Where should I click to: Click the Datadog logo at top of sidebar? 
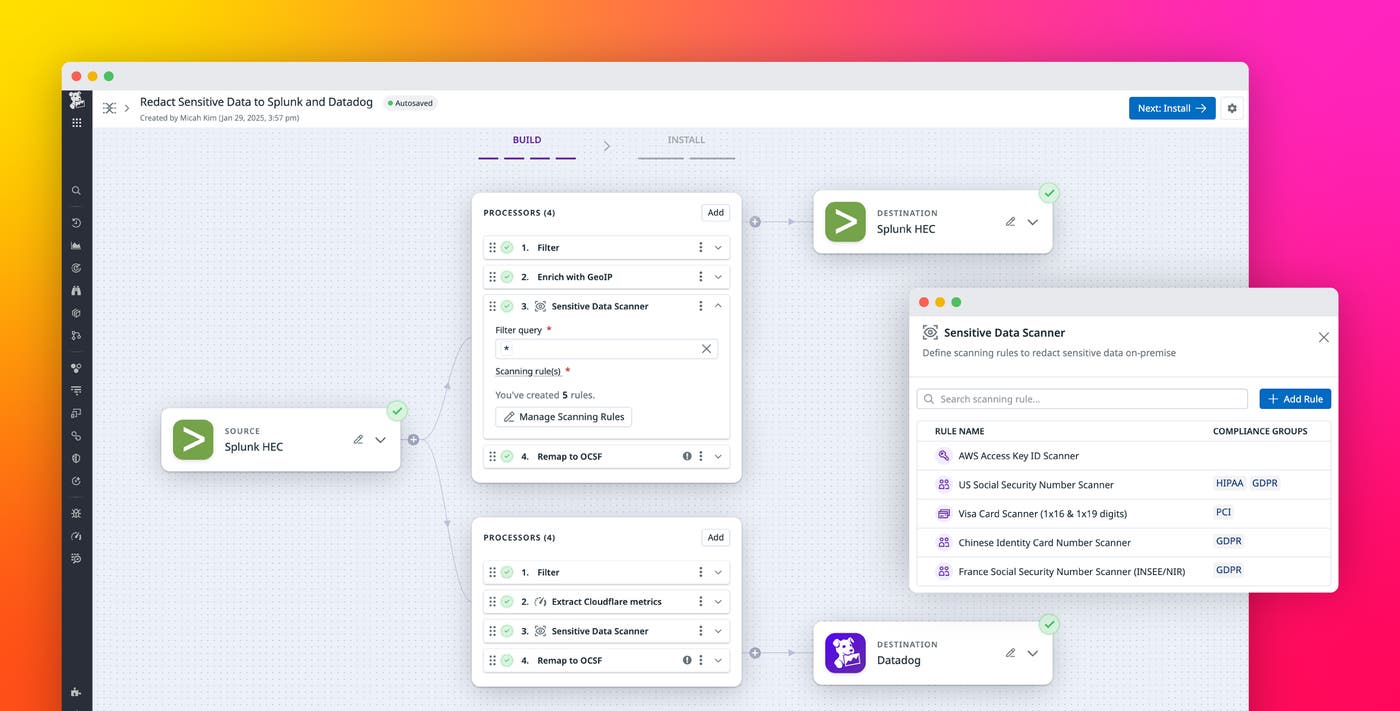[75, 100]
